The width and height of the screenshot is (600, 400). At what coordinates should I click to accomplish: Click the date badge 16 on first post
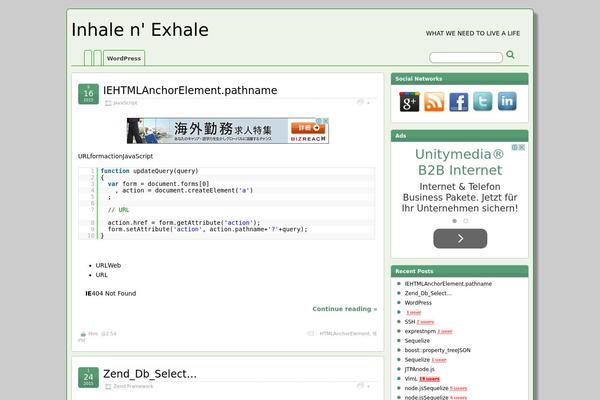click(88, 94)
